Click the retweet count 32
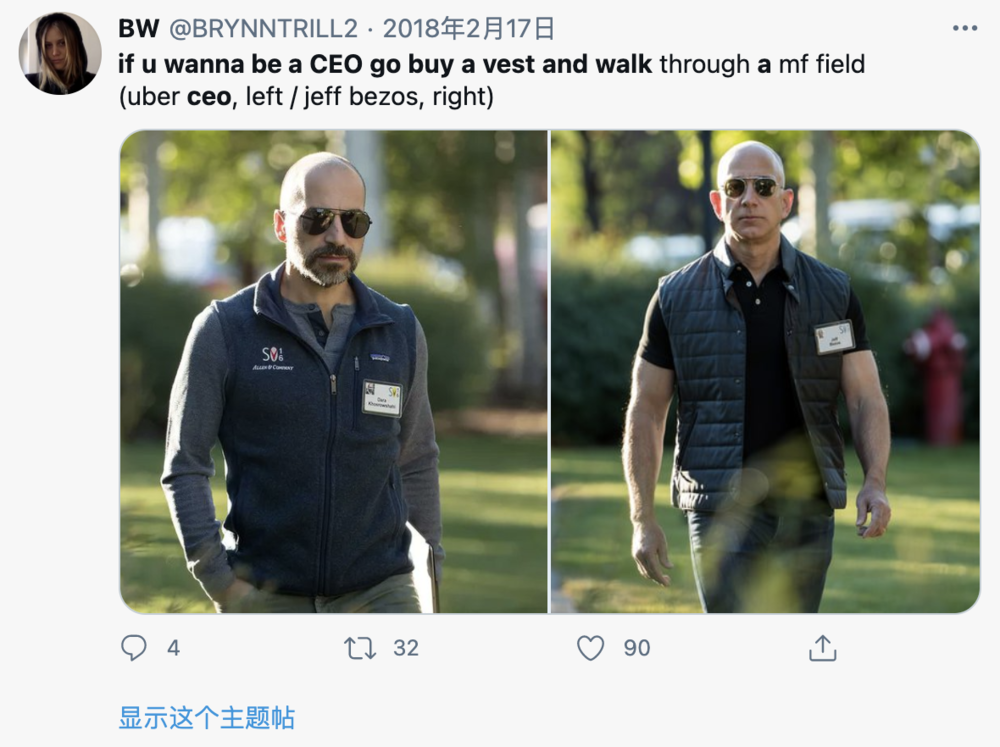Viewport: 1000px width, 747px height. coord(406,648)
